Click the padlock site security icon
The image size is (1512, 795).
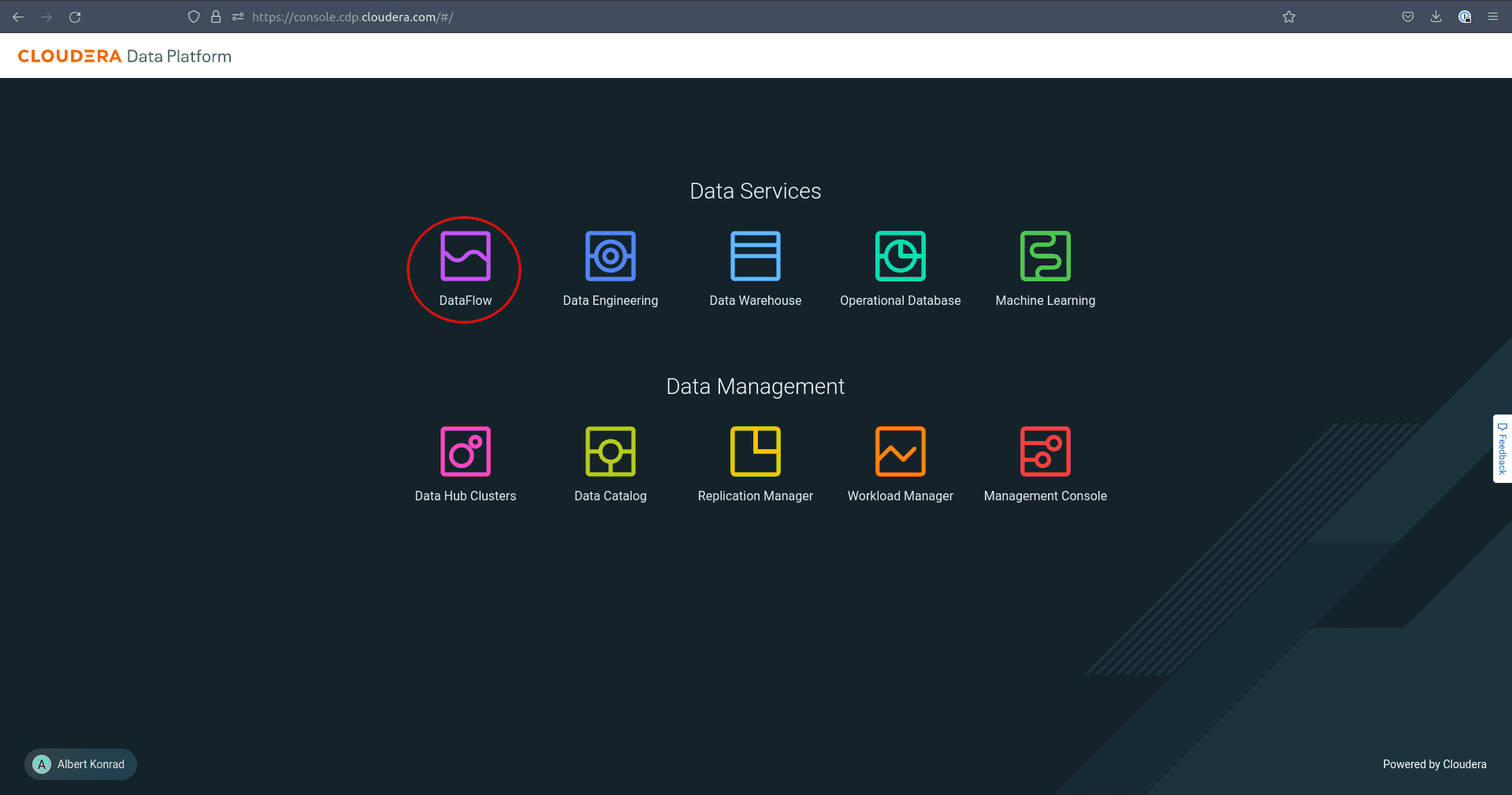[216, 17]
